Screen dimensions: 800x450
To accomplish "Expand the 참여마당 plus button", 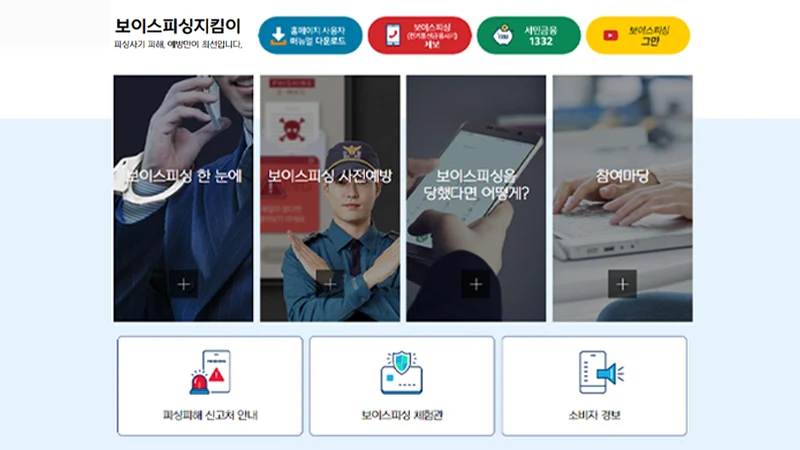I will [622, 284].
